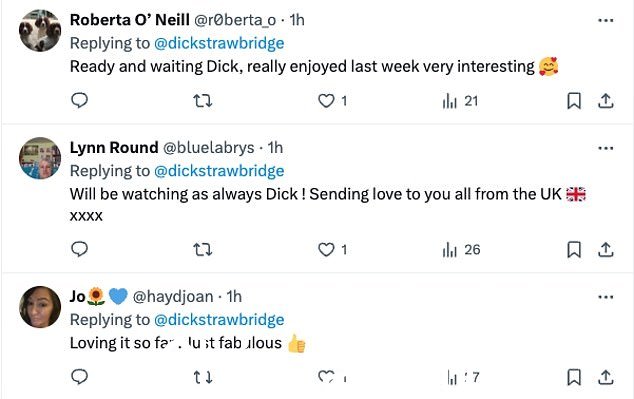Bookmark Jo's tweet
Viewport: 634px width, 399px height.
click(574, 377)
